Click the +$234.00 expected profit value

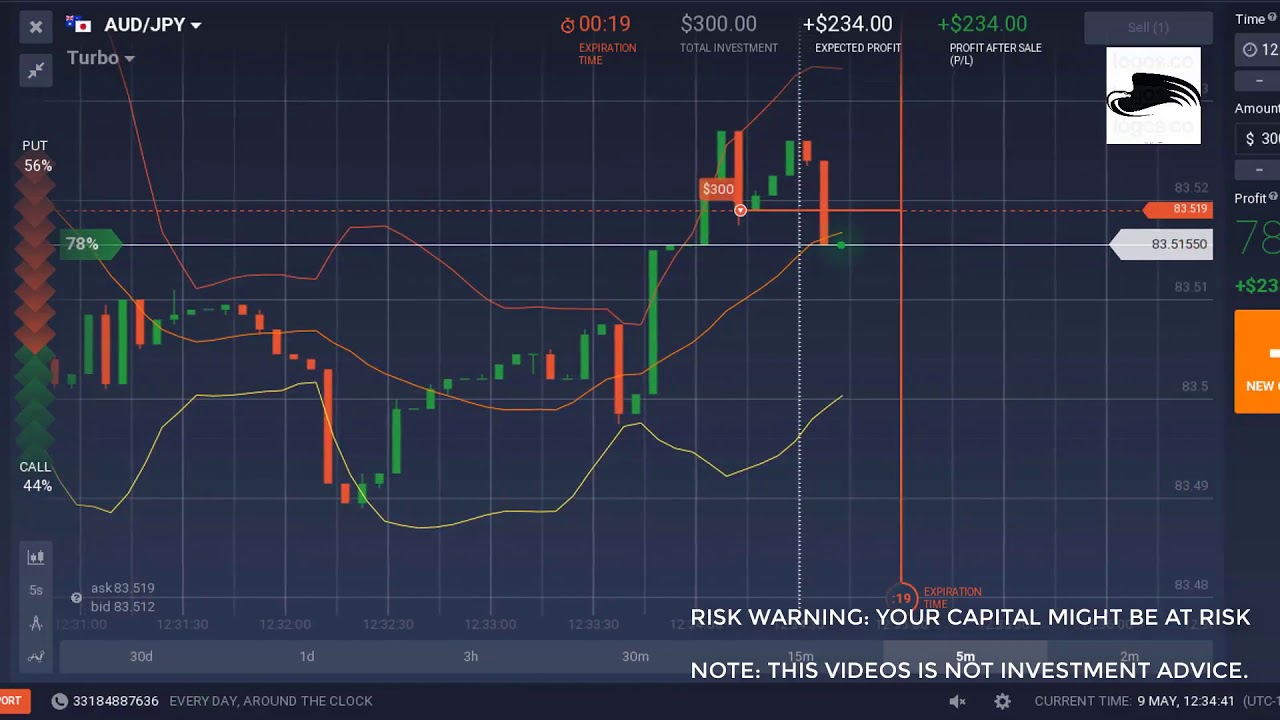[x=847, y=24]
